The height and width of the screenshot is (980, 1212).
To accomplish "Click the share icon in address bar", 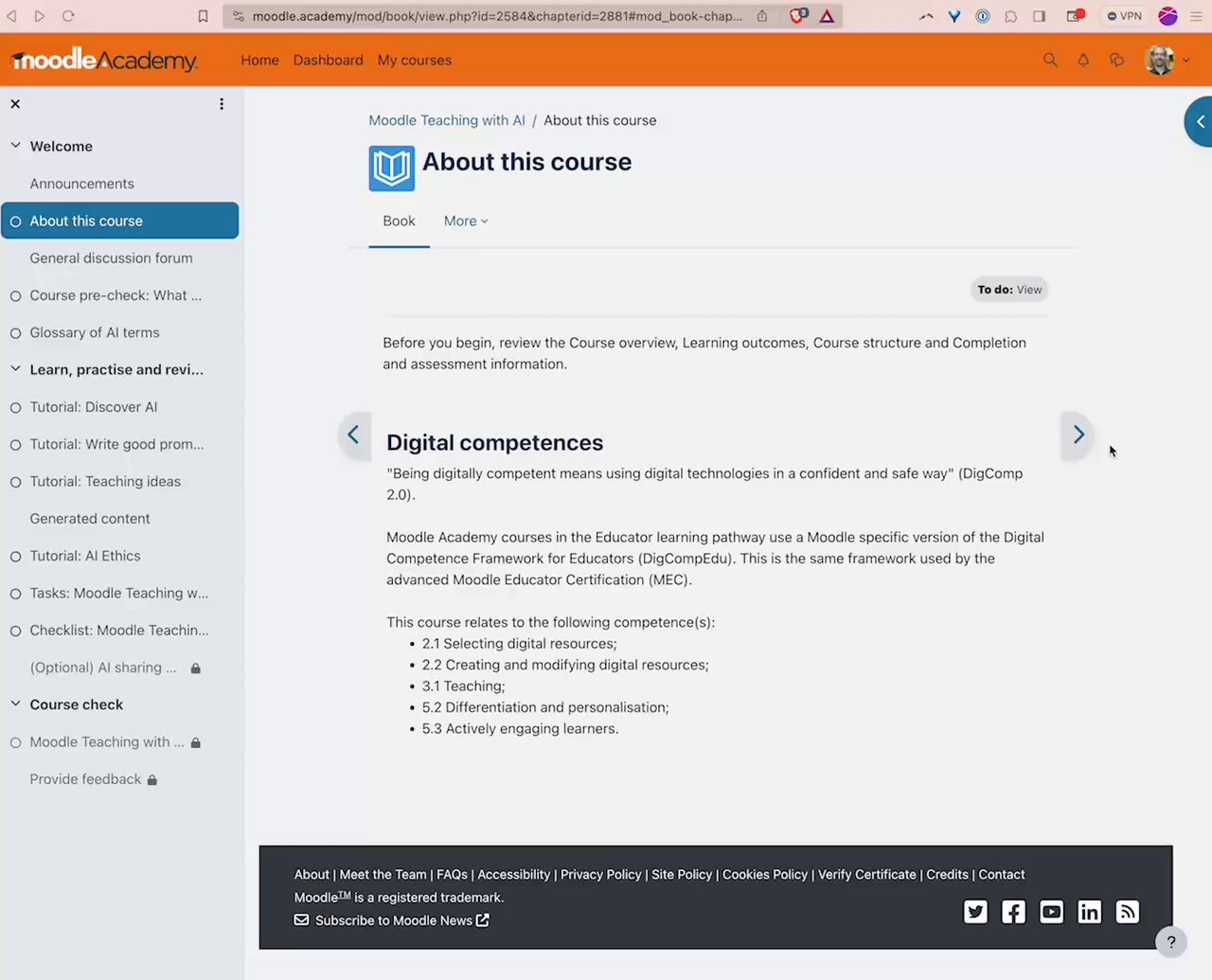I will (x=761, y=16).
